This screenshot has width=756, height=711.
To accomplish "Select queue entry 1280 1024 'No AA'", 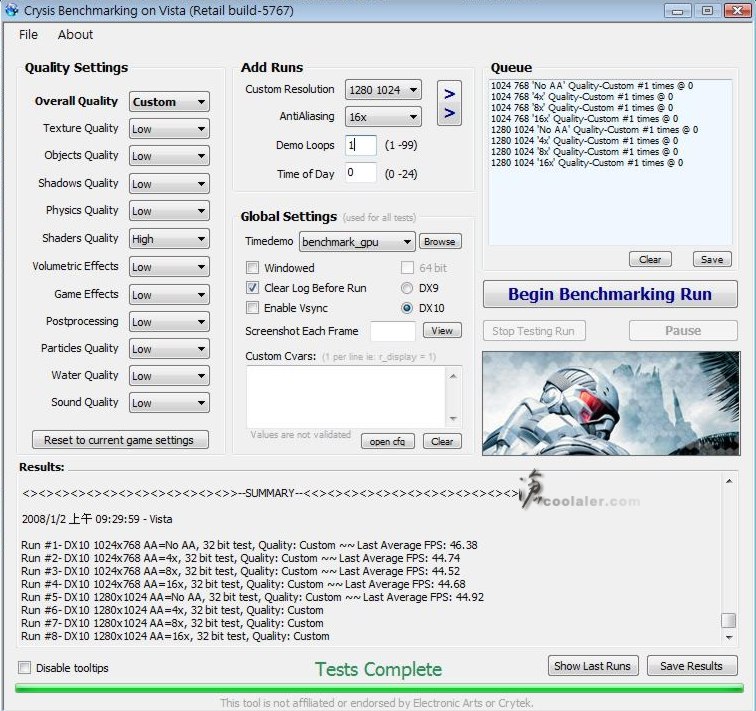I will [x=594, y=130].
